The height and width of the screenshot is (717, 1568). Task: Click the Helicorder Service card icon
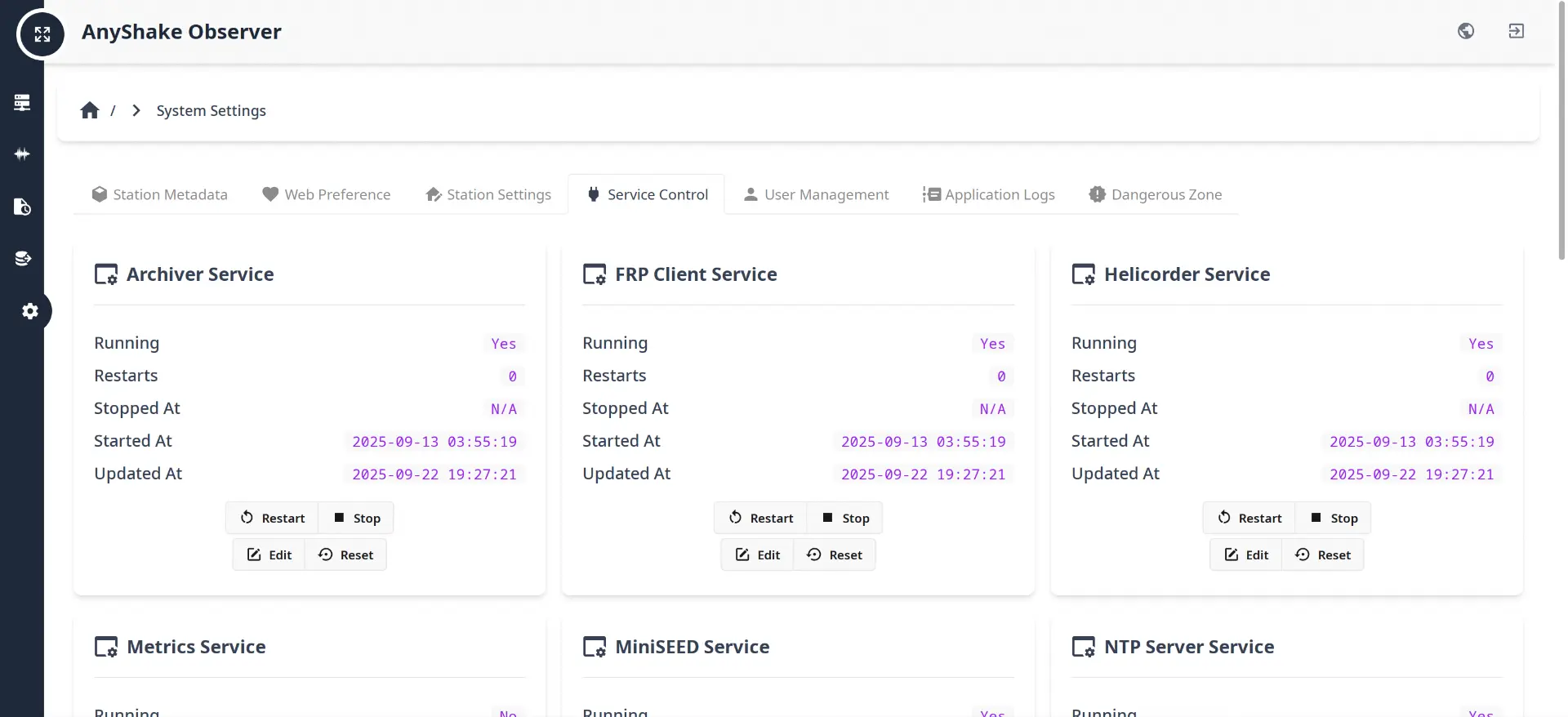point(1084,274)
